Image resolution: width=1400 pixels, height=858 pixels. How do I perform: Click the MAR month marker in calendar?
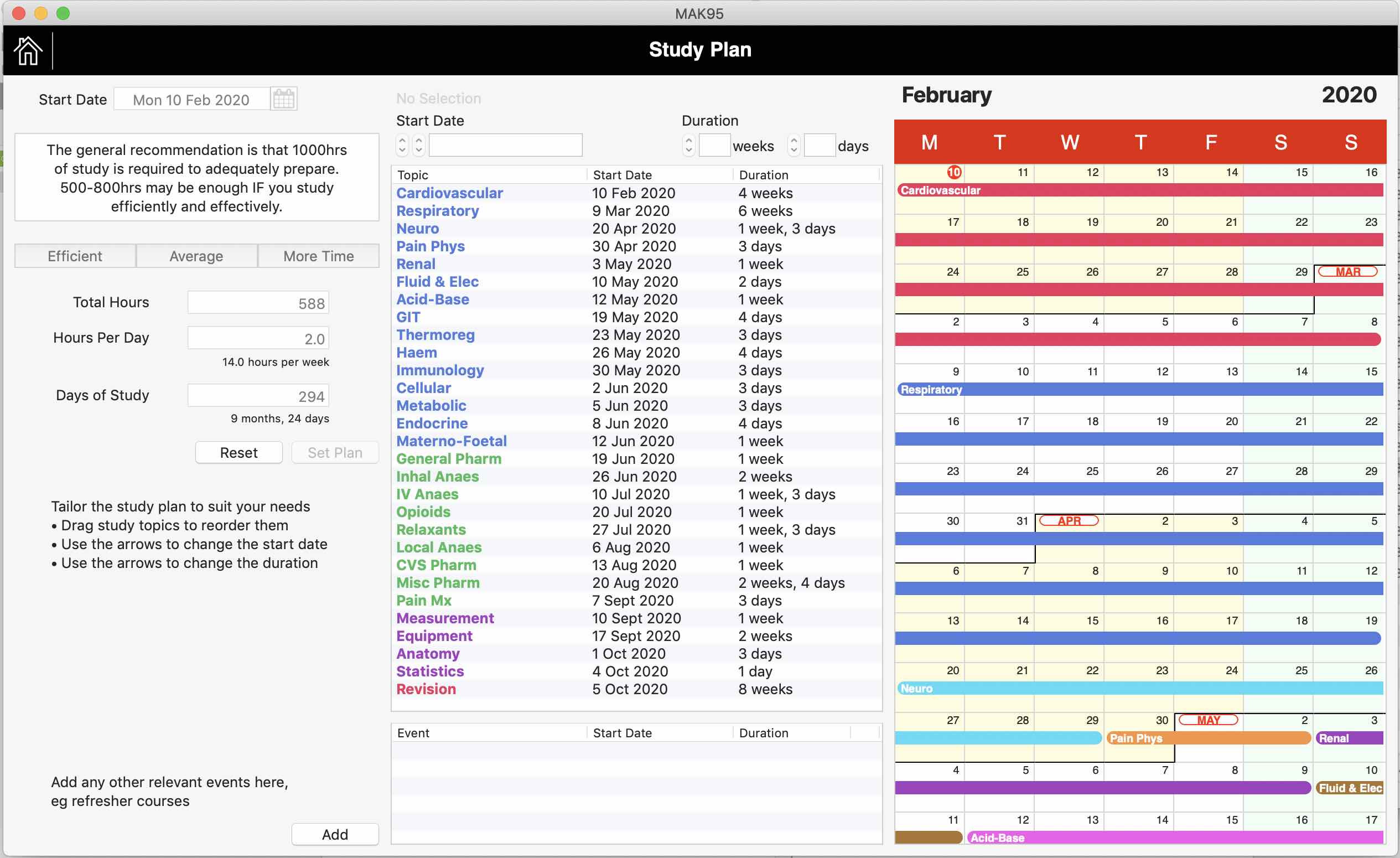point(1348,272)
